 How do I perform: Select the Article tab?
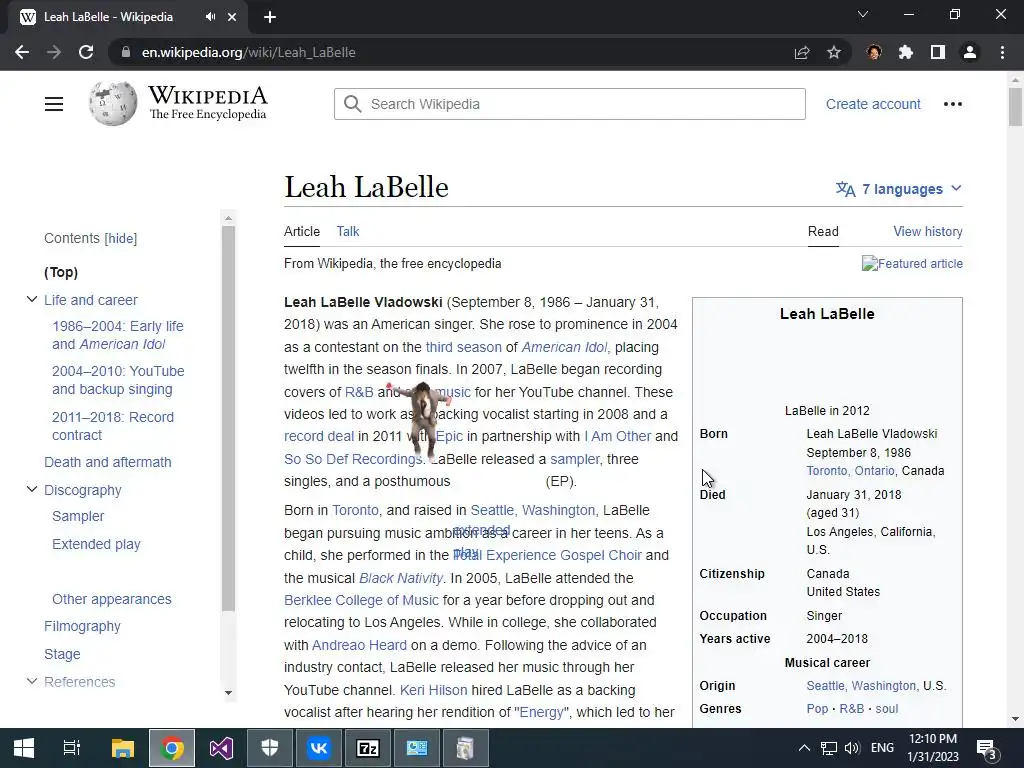pos(302,231)
